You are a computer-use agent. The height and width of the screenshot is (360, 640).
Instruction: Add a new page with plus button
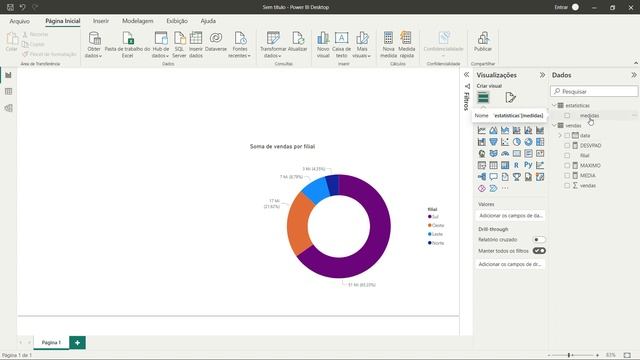77,343
